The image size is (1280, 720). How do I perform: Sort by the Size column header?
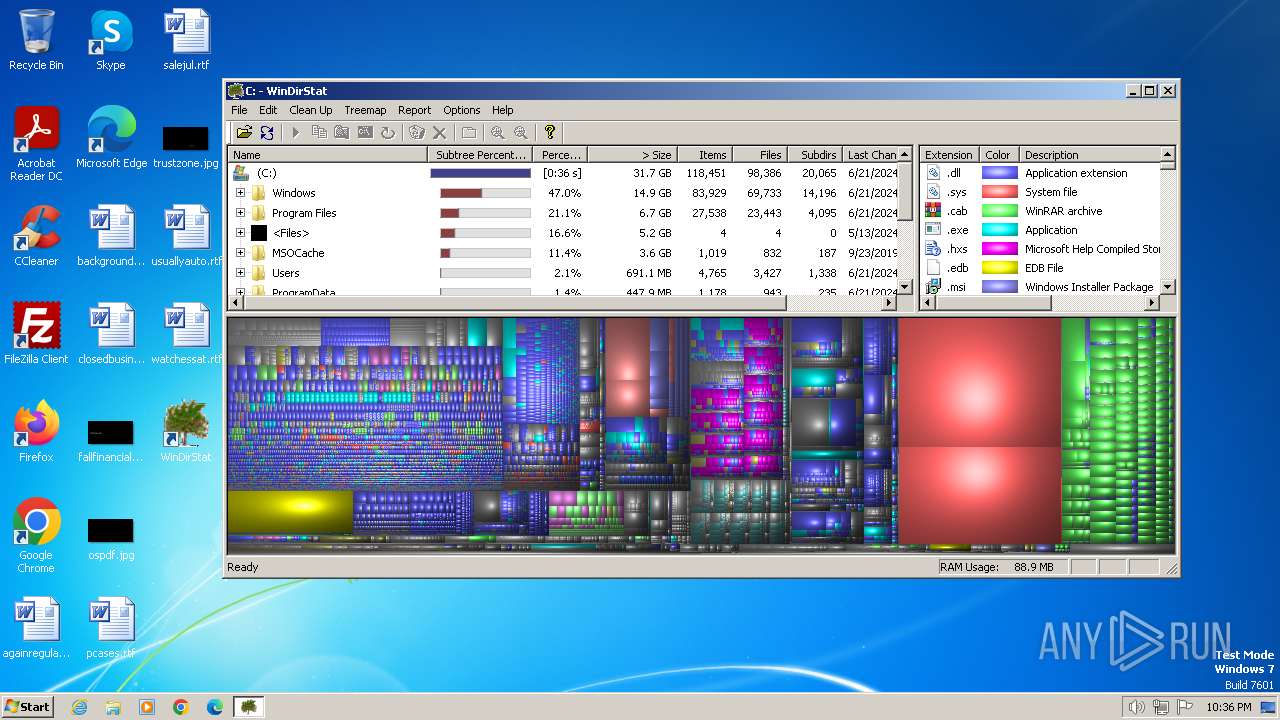tap(632, 155)
